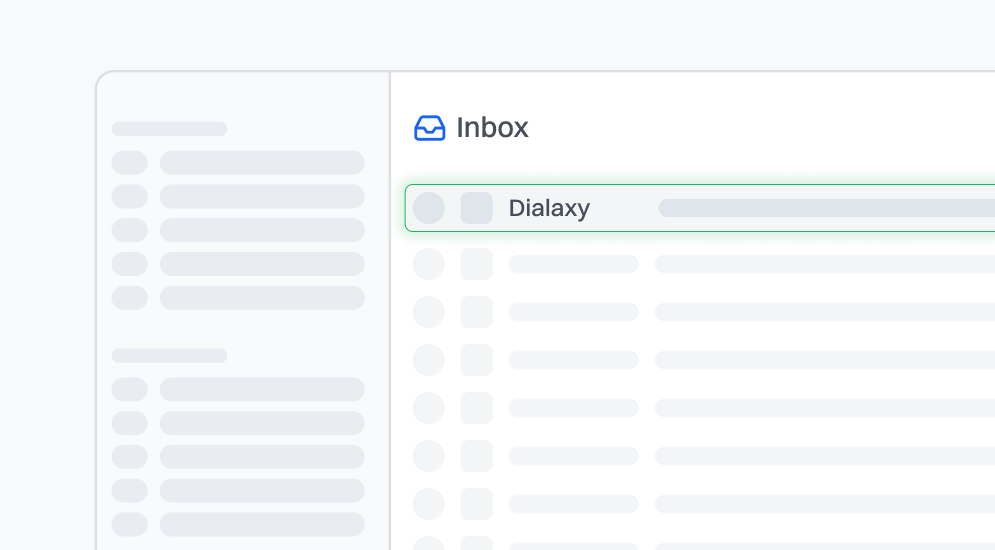
Task: Select last item label in top sidebar group
Action: point(262,298)
